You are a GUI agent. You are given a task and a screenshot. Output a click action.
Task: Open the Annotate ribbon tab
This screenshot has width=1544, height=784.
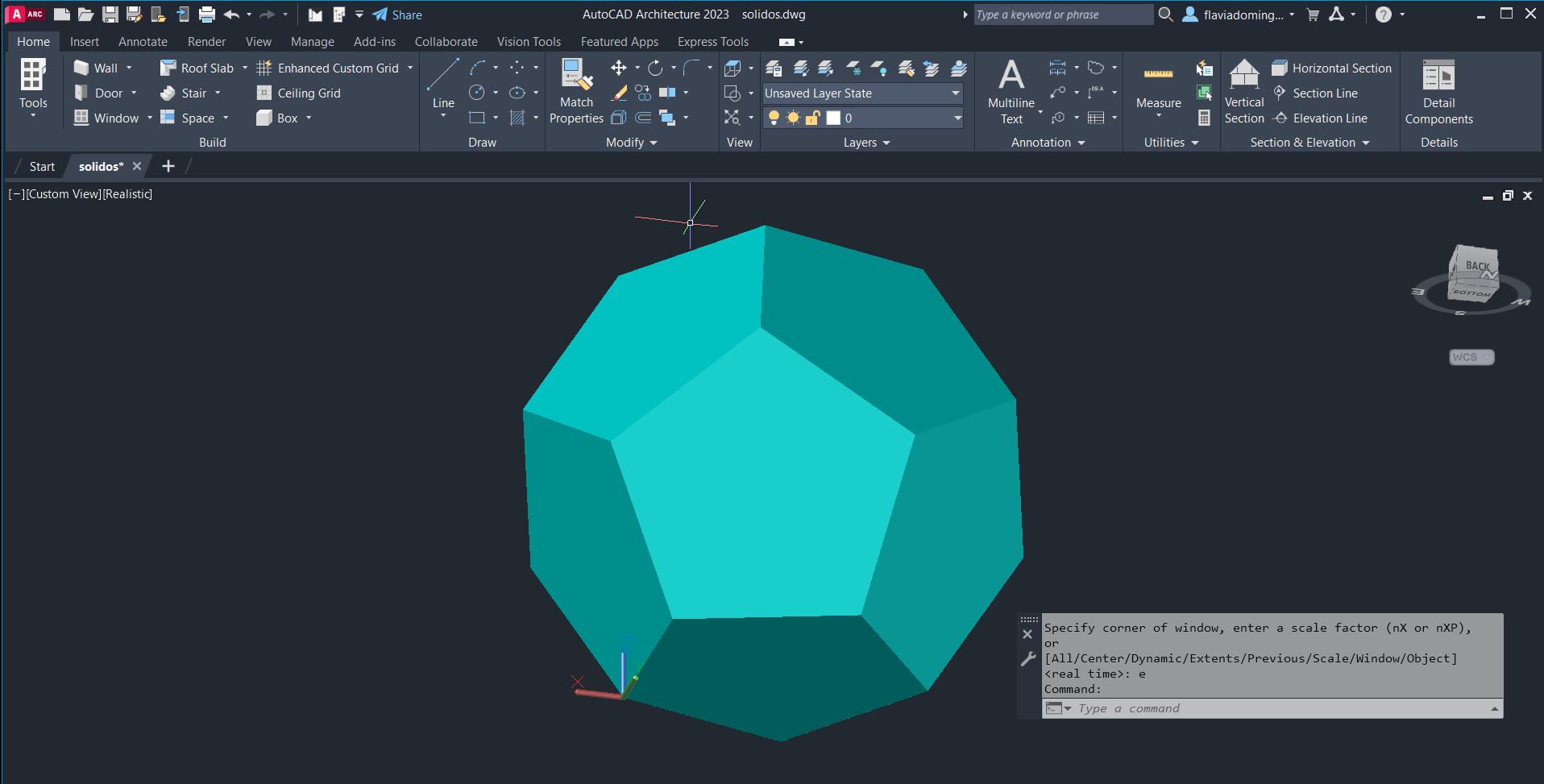pyautogui.click(x=143, y=42)
